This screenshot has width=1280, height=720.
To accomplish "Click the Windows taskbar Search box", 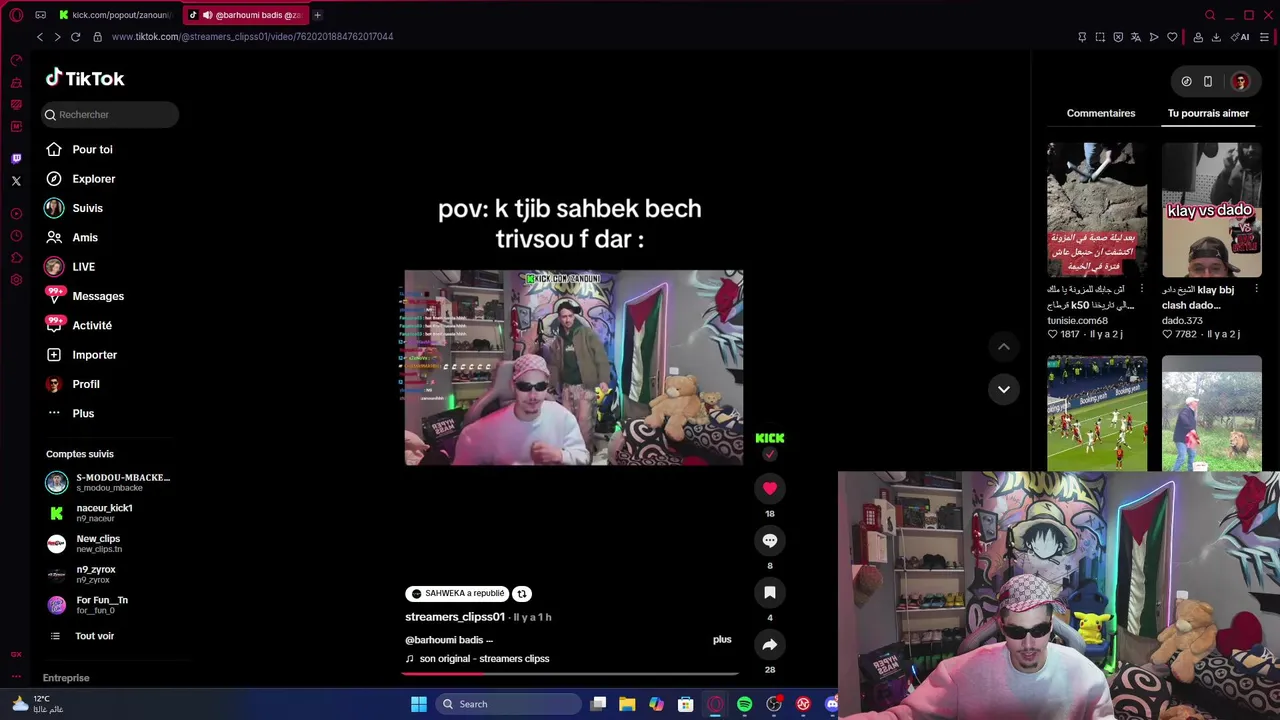I will (x=508, y=704).
